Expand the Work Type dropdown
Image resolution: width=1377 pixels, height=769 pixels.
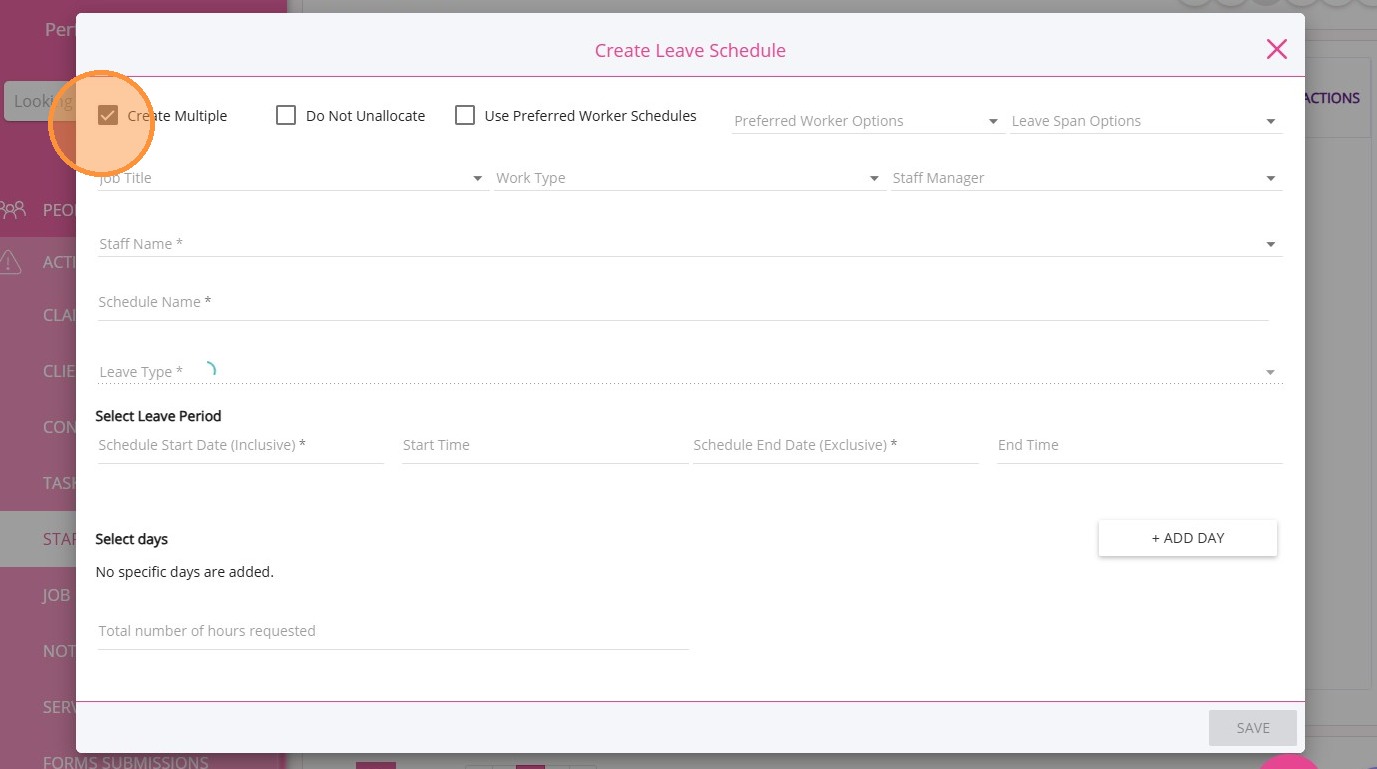(x=688, y=178)
